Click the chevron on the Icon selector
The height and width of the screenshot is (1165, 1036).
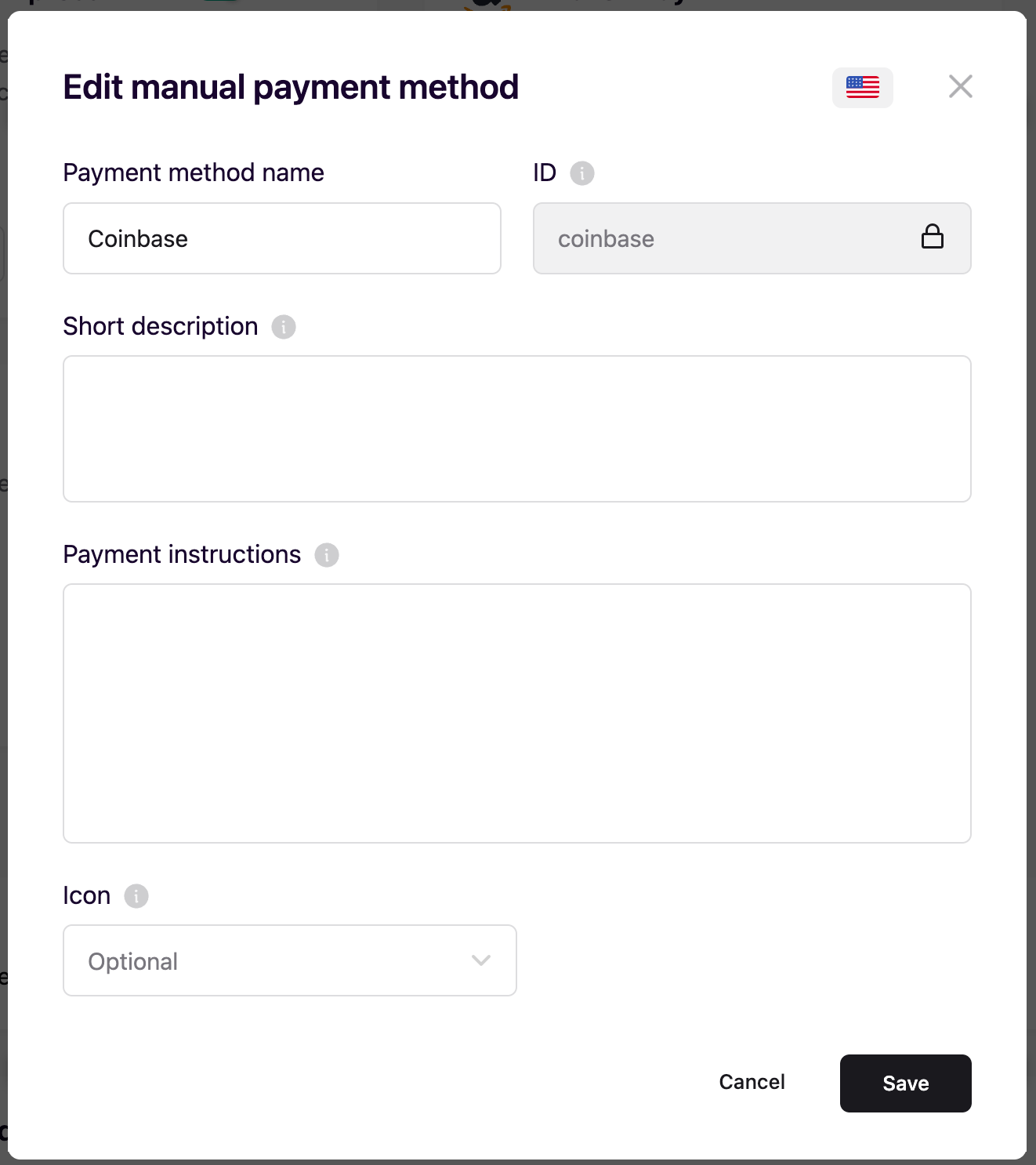(481, 960)
